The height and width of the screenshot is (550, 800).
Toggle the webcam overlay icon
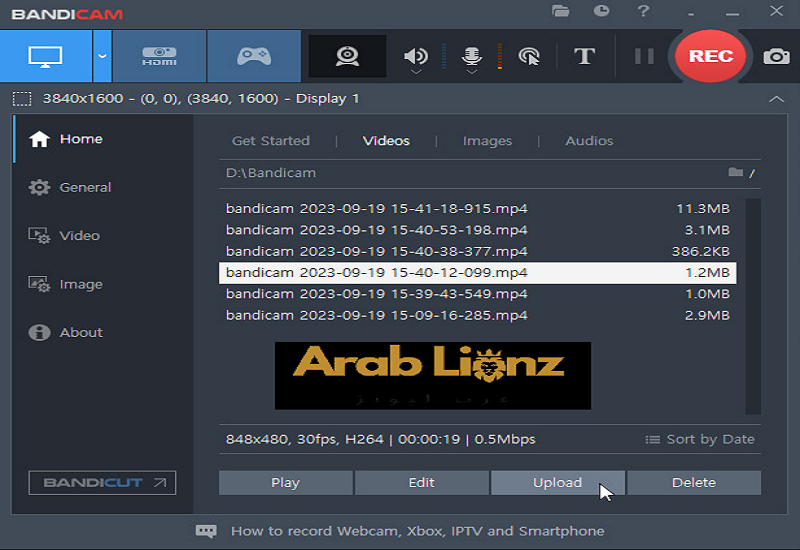[x=347, y=56]
